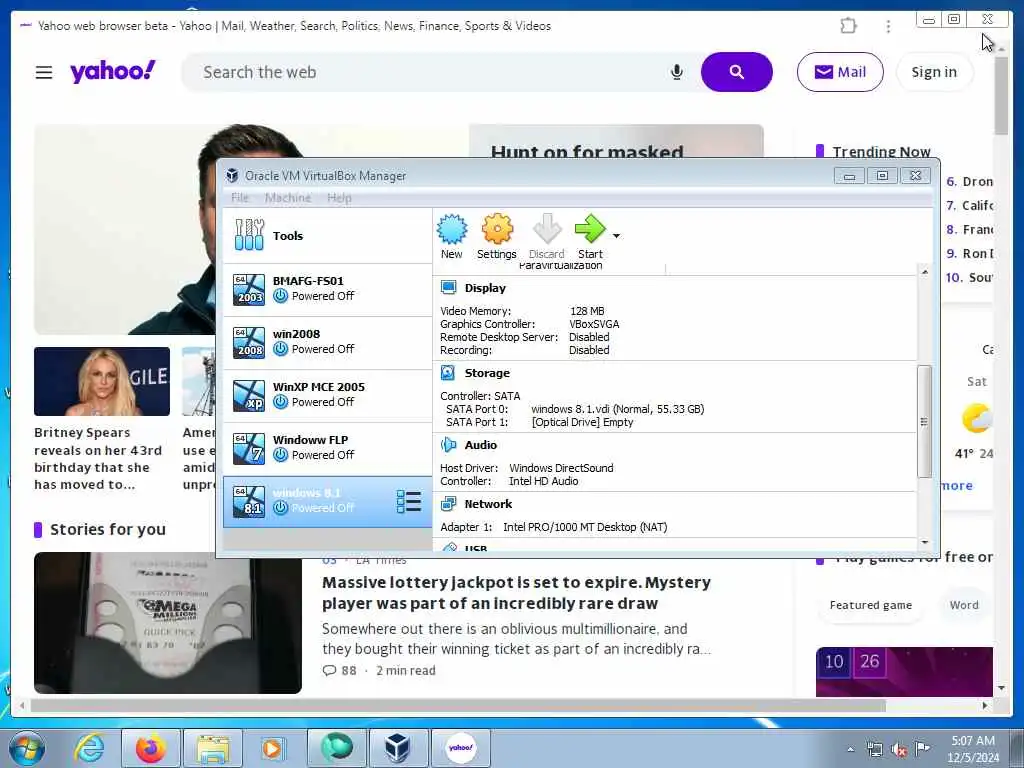Click the VirtualBox details scrollbar thumb
This screenshot has height=768, width=1024.
coord(924,422)
